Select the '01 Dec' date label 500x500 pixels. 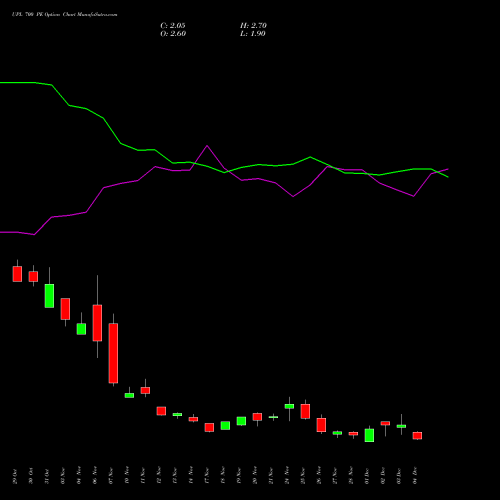point(367,476)
